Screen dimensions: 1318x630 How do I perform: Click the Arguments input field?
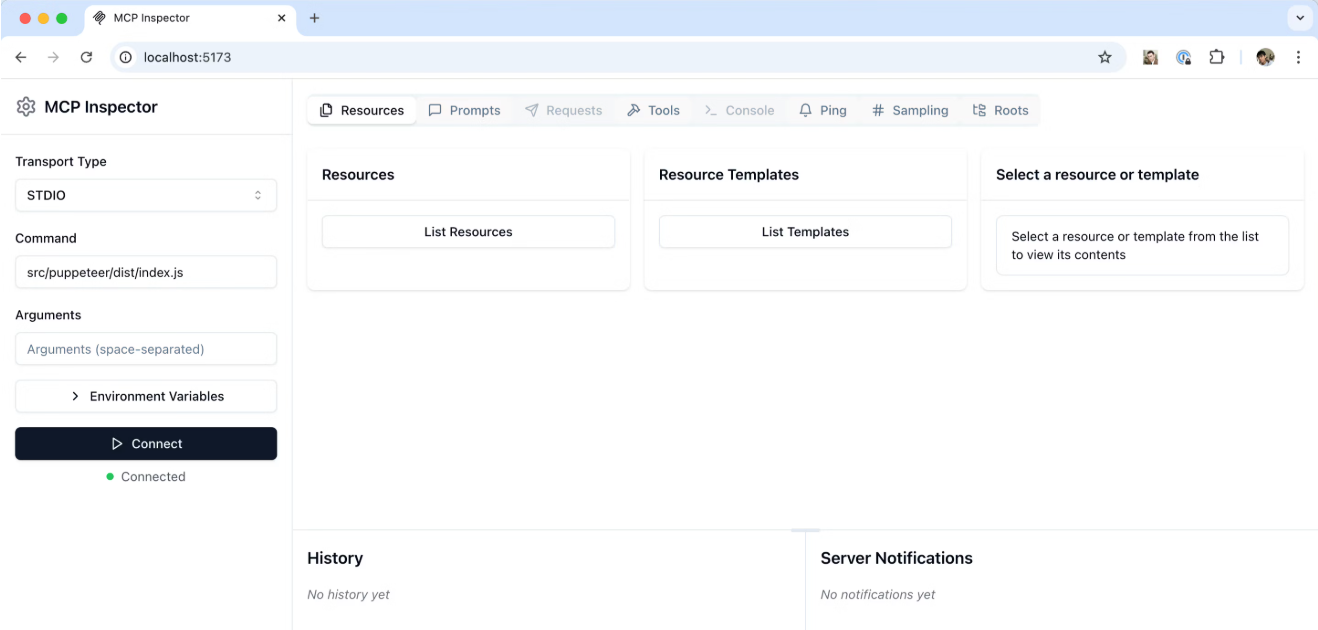click(146, 349)
